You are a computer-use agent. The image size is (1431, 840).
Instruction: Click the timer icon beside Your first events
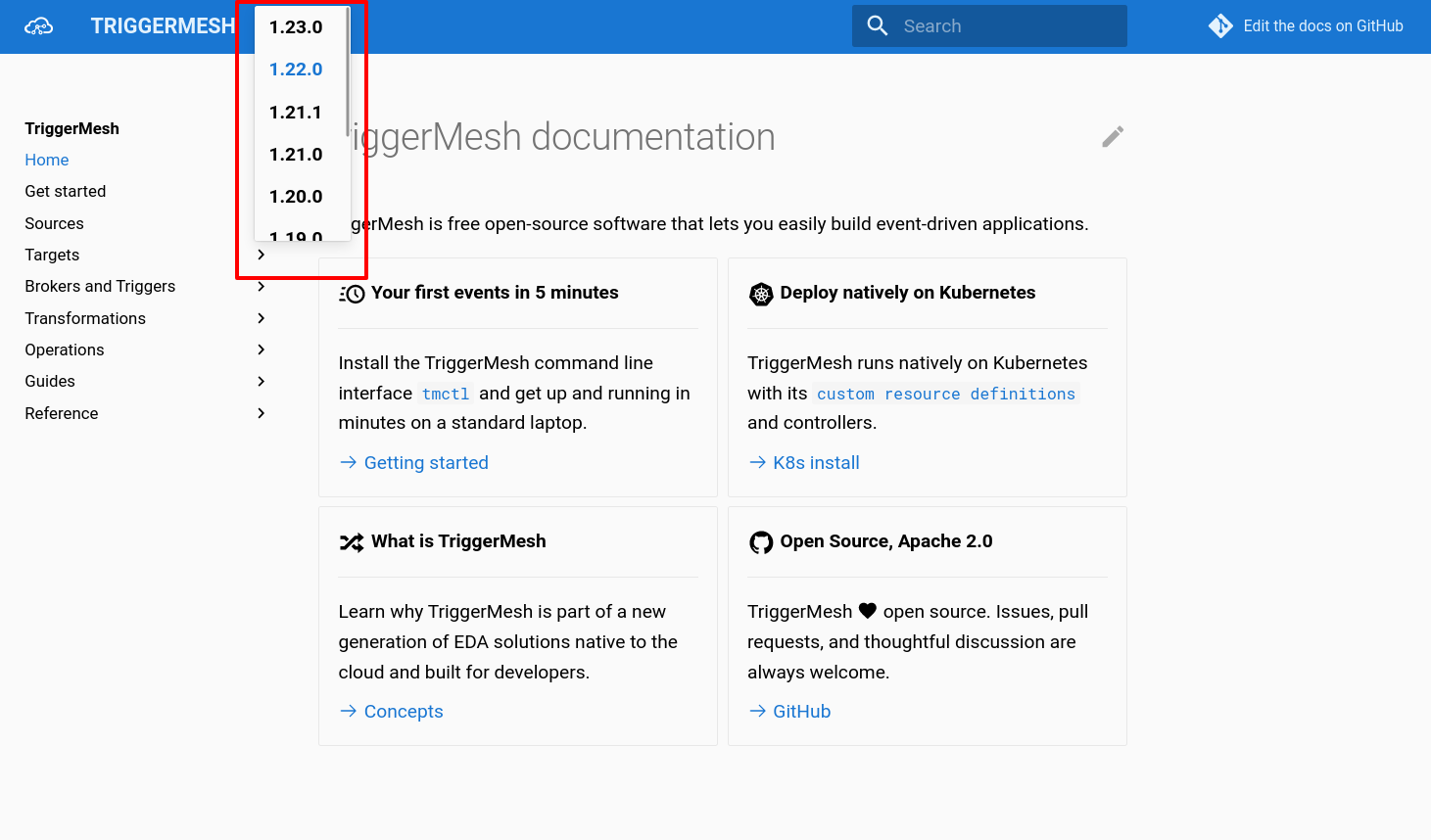tap(352, 294)
